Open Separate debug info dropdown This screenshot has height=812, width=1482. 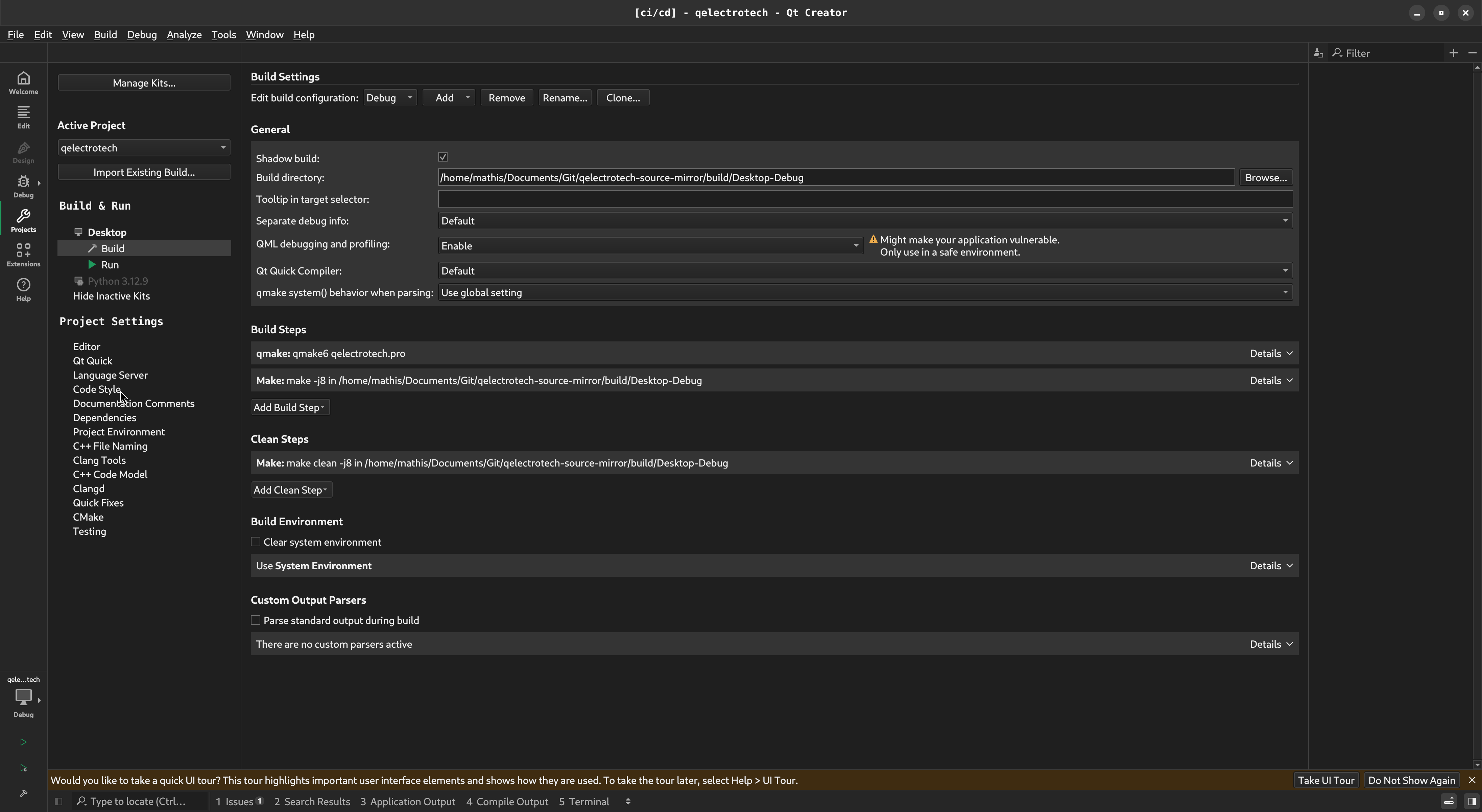pos(865,221)
